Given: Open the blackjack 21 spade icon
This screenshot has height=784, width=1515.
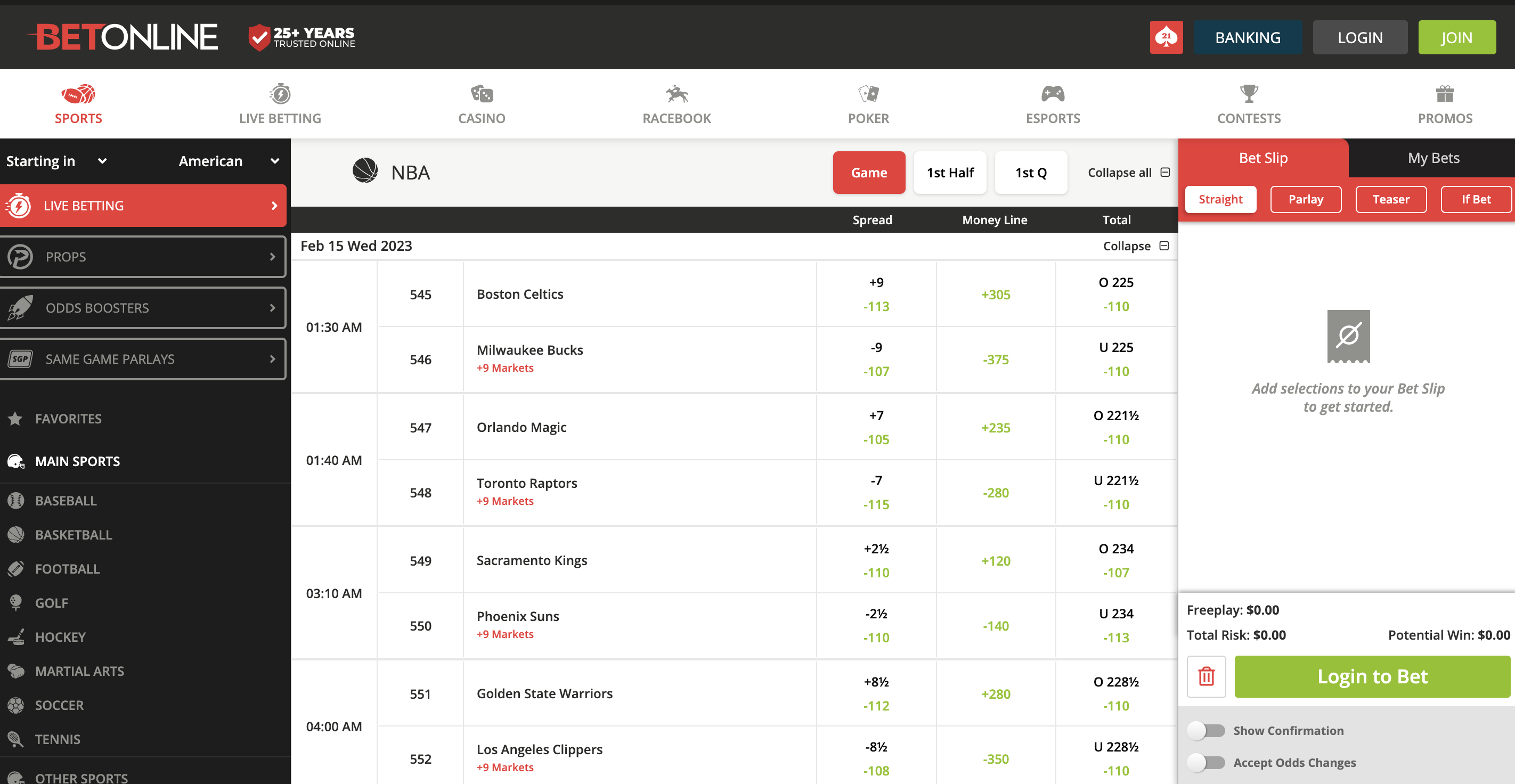Looking at the screenshot, I should point(1166,38).
